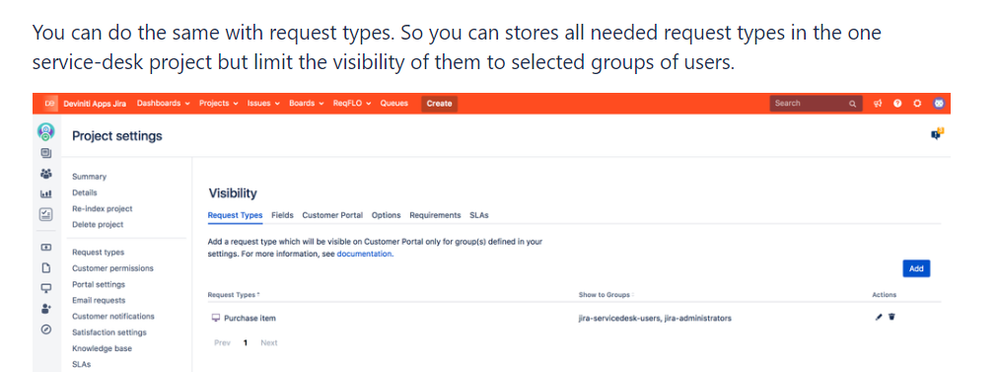This screenshot has height=372, width=999.
Task: Expand the ReqFLO dropdown menu
Action: pyautogui.click(x=352, y=103)
